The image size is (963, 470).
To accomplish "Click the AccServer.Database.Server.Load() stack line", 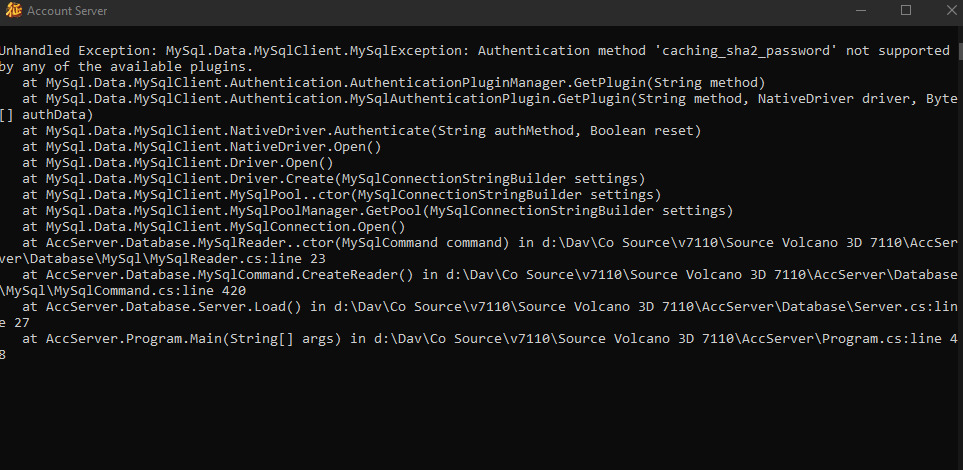I will 480,307.
